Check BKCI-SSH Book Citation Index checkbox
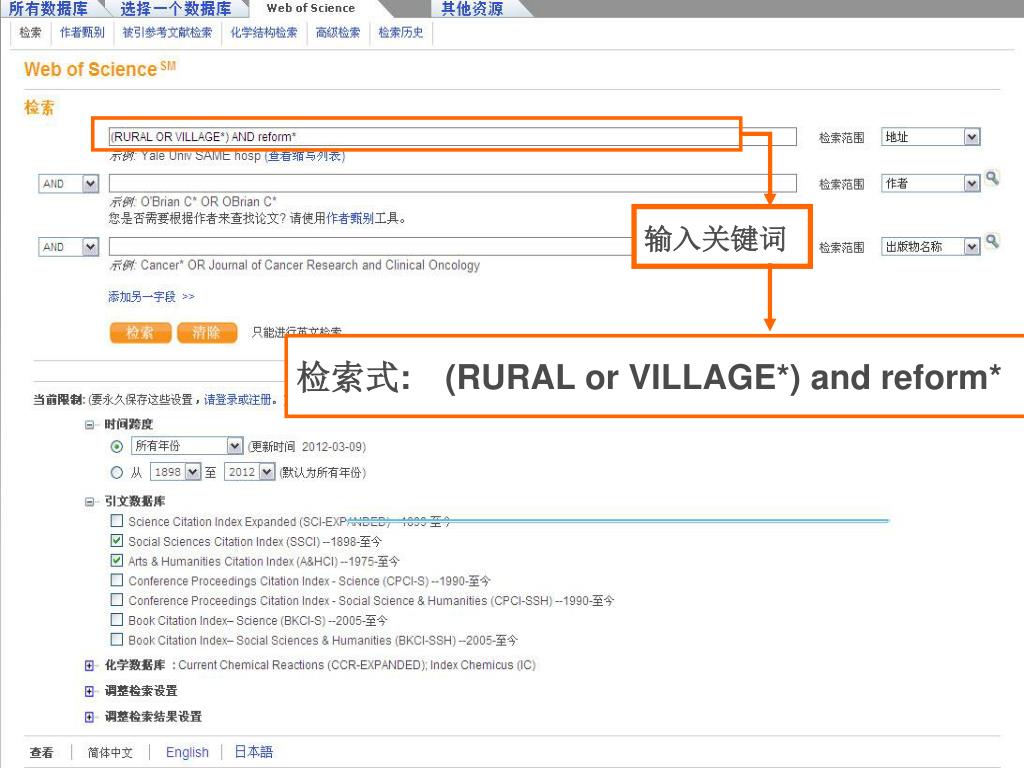 (x=117, y=639)
